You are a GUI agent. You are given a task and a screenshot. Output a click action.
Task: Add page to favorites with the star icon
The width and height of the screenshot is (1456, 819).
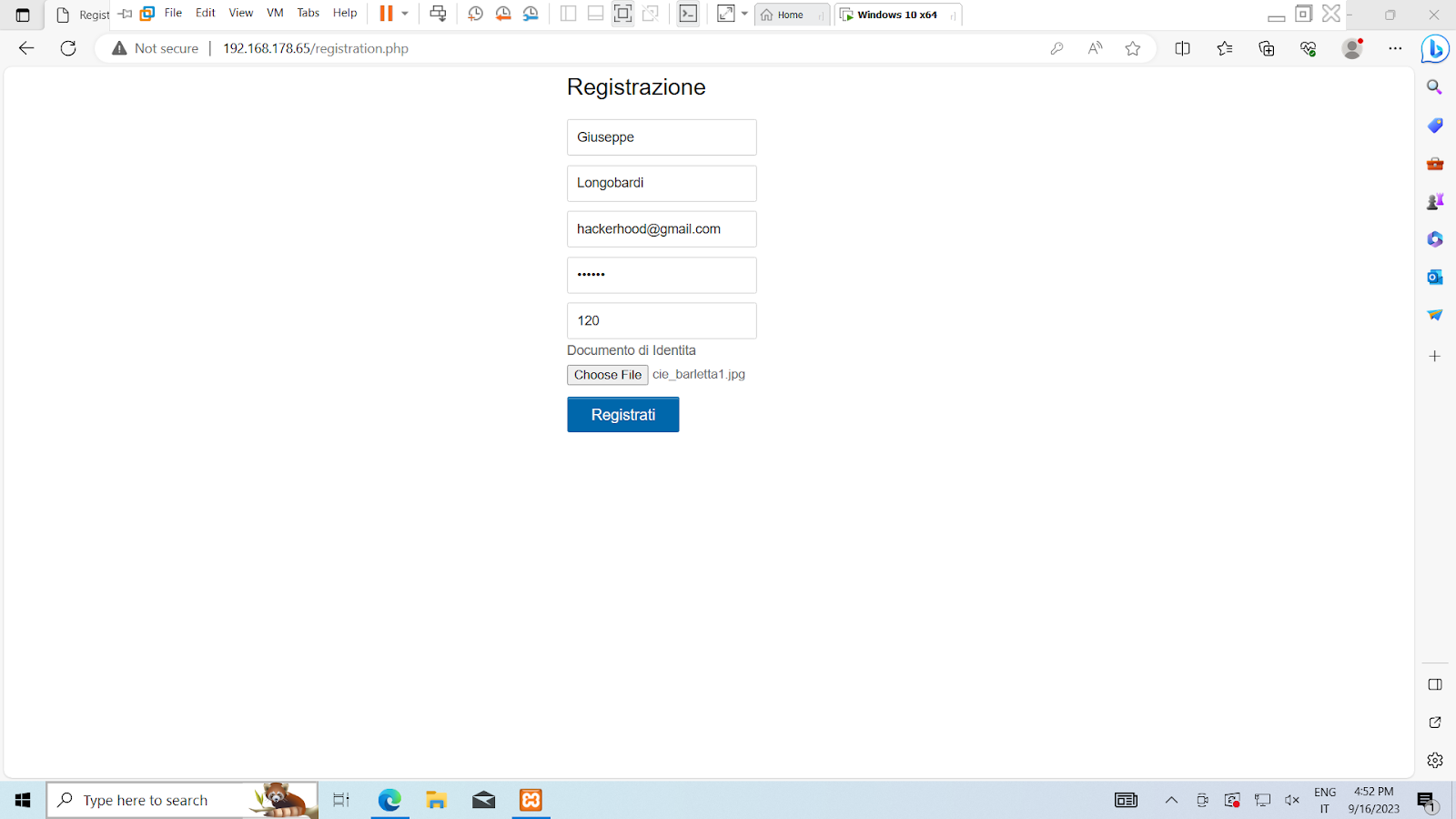point(1133,48)
